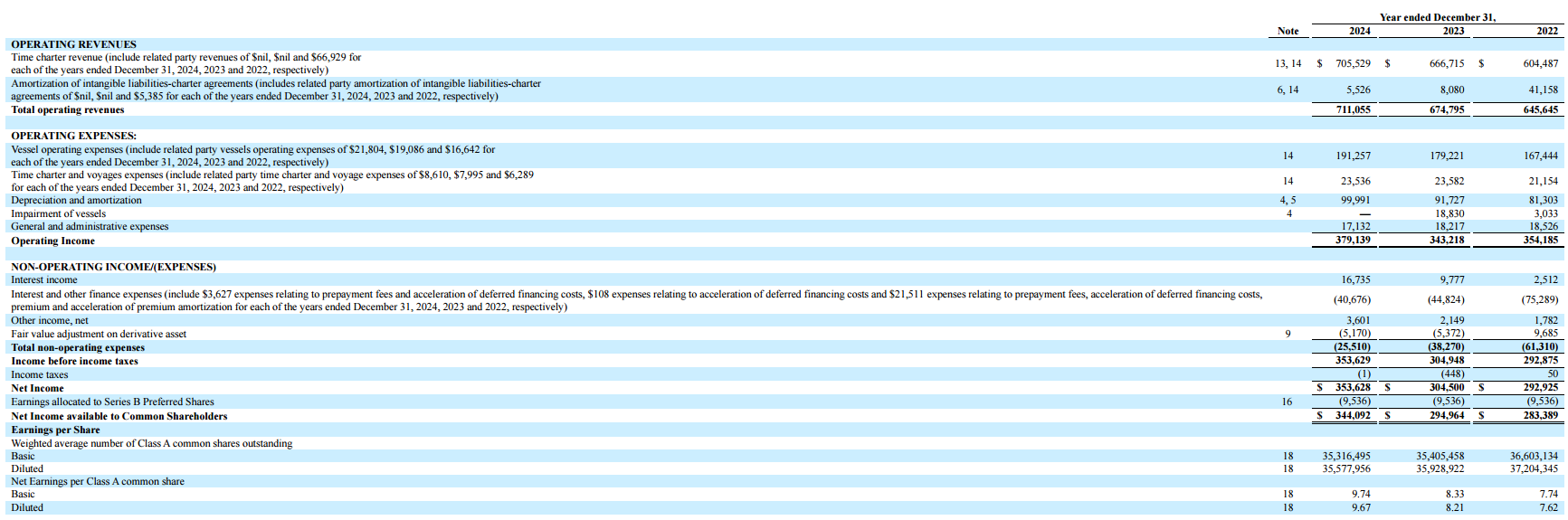
Task: Select fair value adjustment value 9,685
Action: click(x=1546, y=334)
